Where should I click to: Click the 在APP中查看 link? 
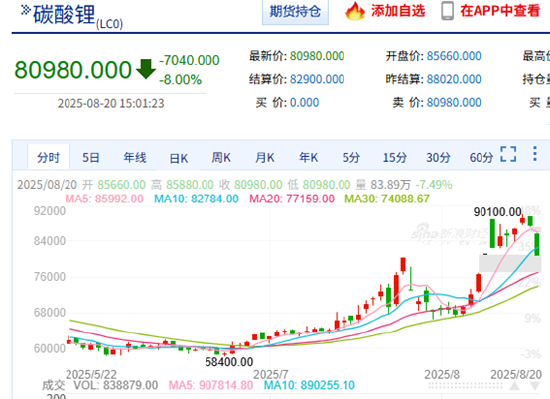coord(500,11)
